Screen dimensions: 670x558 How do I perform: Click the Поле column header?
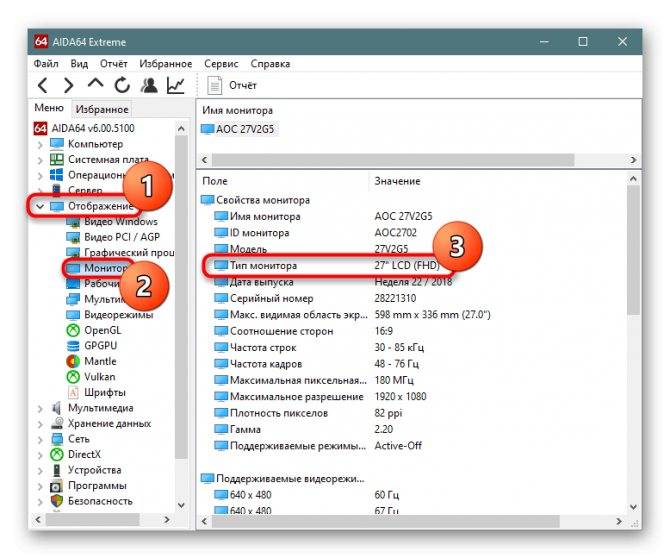(x=215, y=181)
